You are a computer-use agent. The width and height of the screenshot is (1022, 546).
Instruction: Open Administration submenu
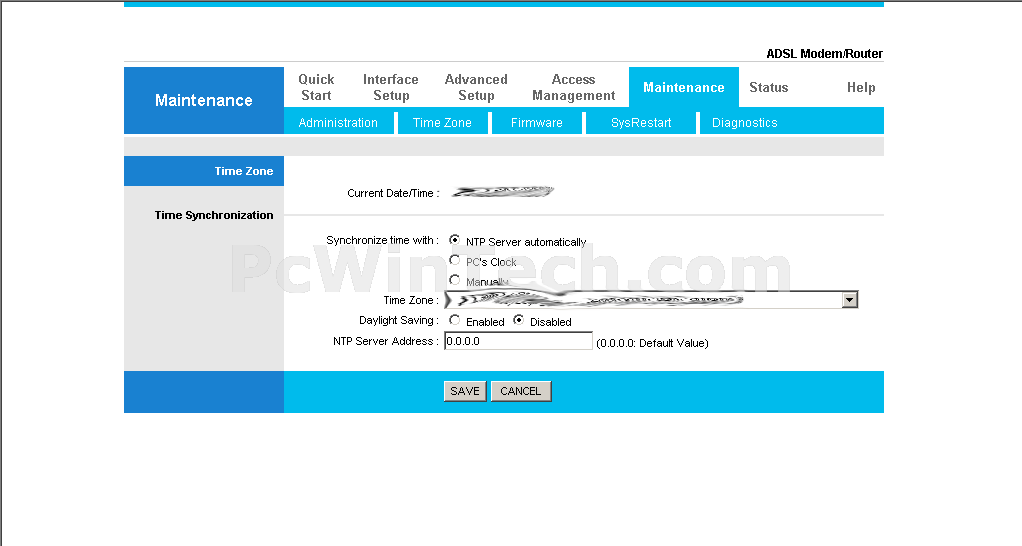click(338, 122)
